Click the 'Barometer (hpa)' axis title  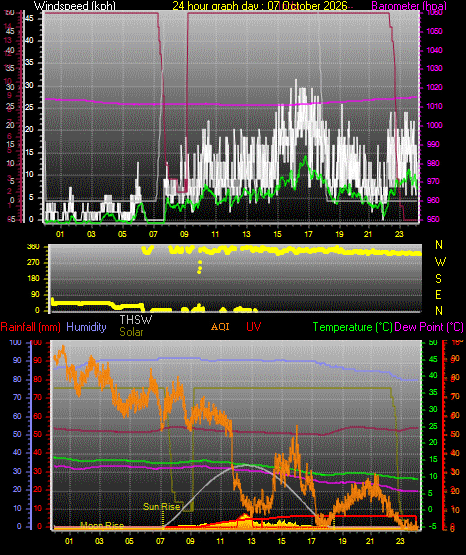tap(409, 6)
